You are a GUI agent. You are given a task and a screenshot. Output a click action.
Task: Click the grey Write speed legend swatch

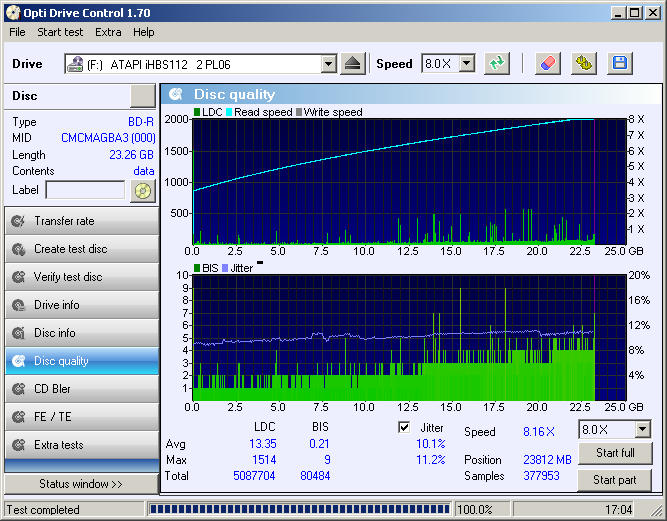(x=299, y=112)
